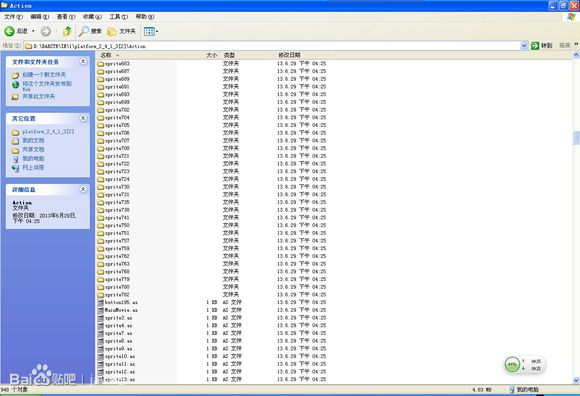Click the Network Neighborhood (网上邻居) link
The image size is (580, 396).
33,167
